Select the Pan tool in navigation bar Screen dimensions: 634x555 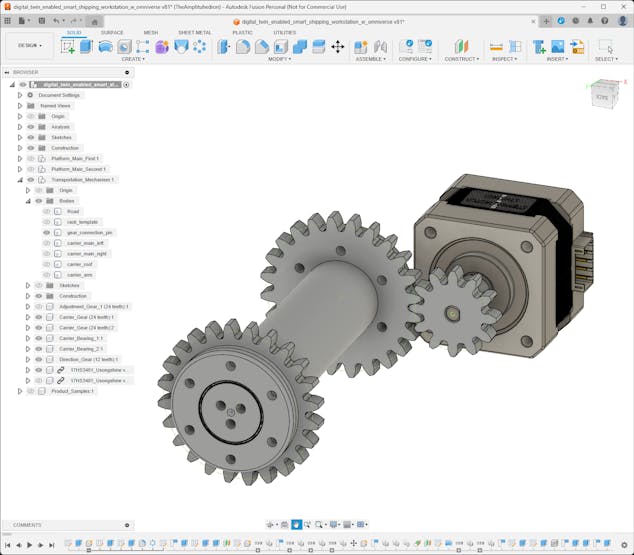point(296,524)
